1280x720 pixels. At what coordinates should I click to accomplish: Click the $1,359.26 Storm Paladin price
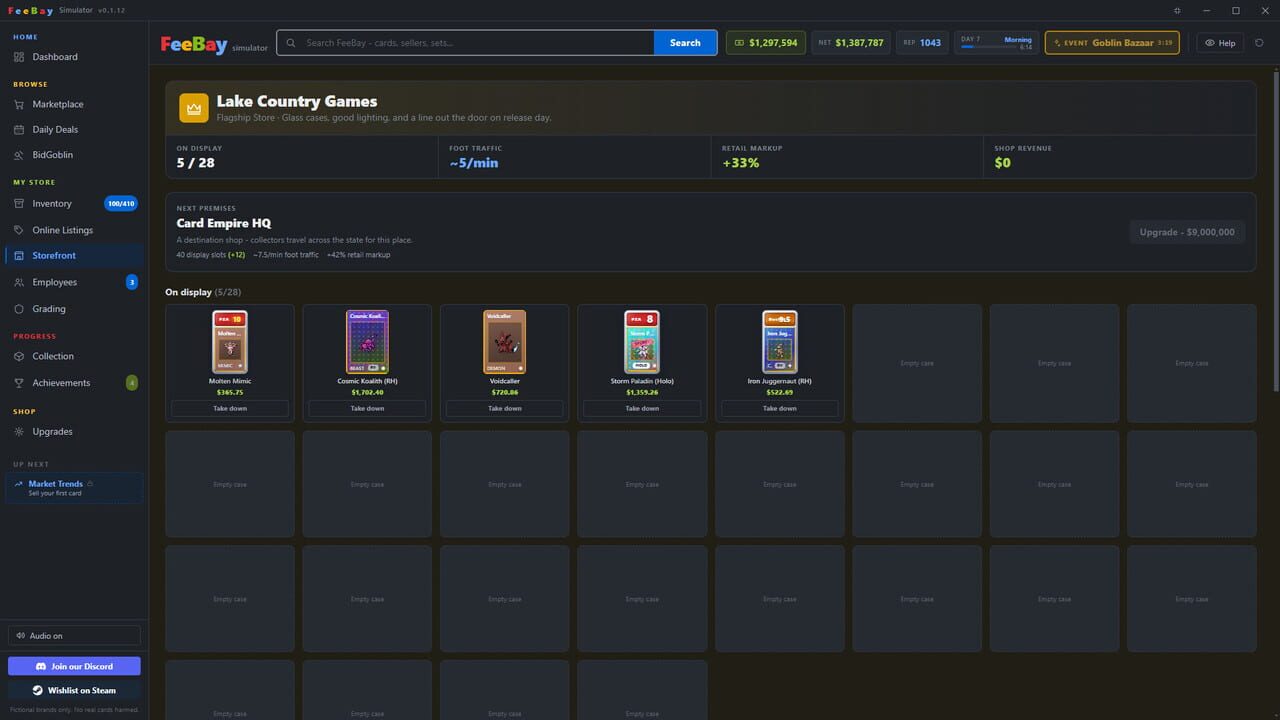point(642,392)
